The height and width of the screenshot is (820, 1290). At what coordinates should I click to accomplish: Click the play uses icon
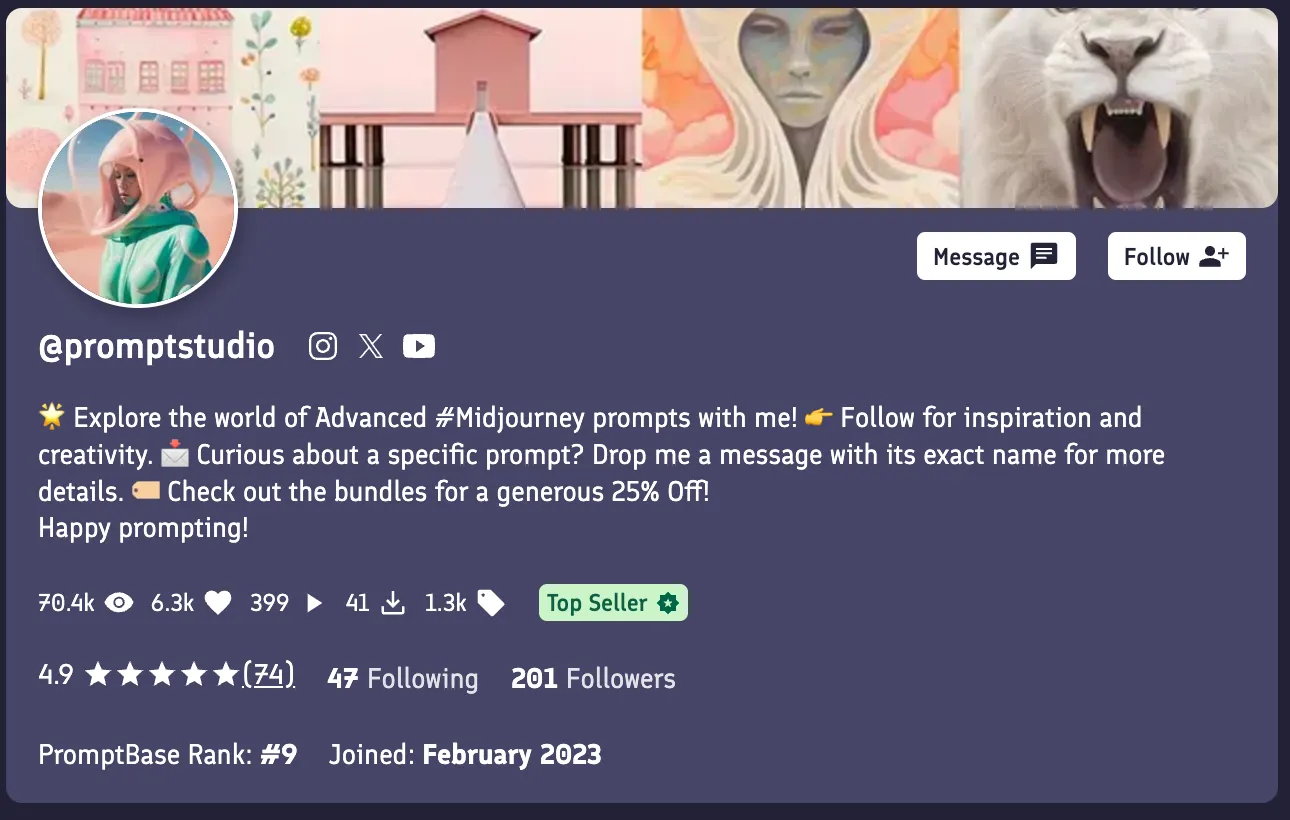coord(314,603)
